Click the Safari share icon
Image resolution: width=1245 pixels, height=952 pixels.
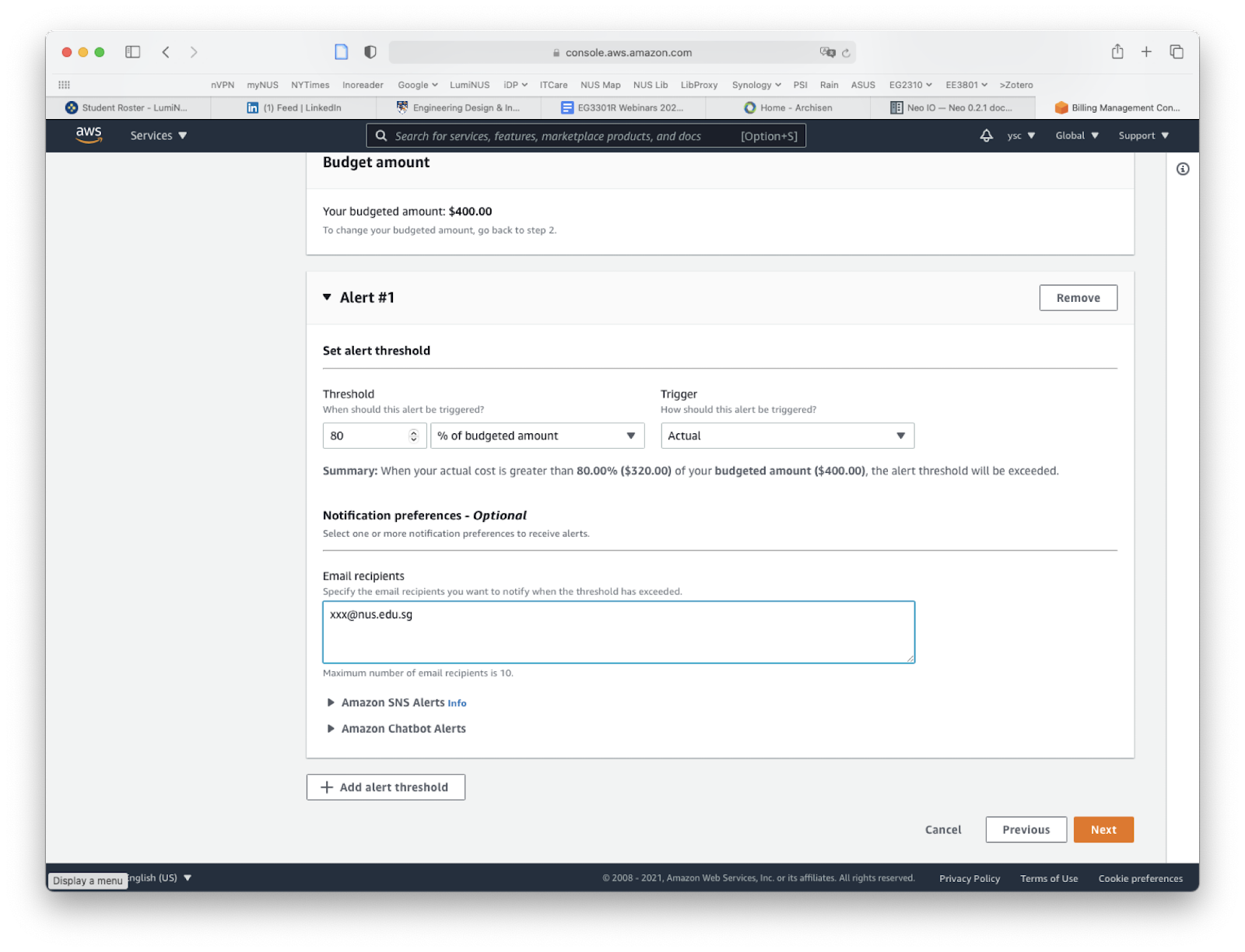1117,52
